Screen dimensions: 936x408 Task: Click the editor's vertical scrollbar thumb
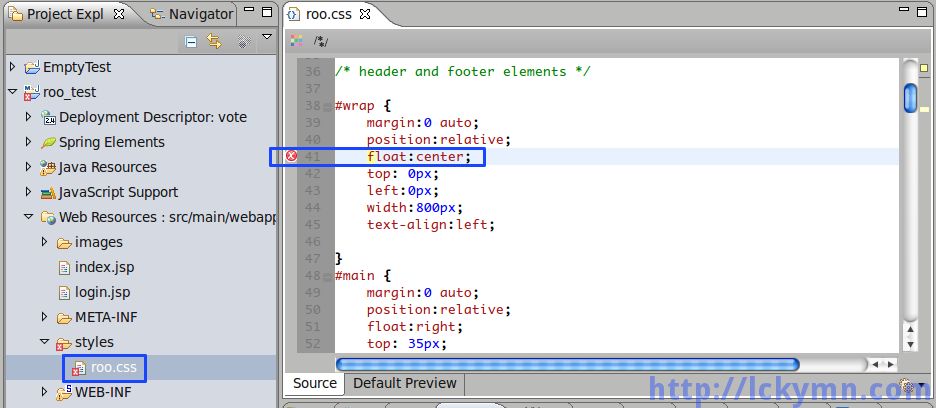(x=910, y=98)
